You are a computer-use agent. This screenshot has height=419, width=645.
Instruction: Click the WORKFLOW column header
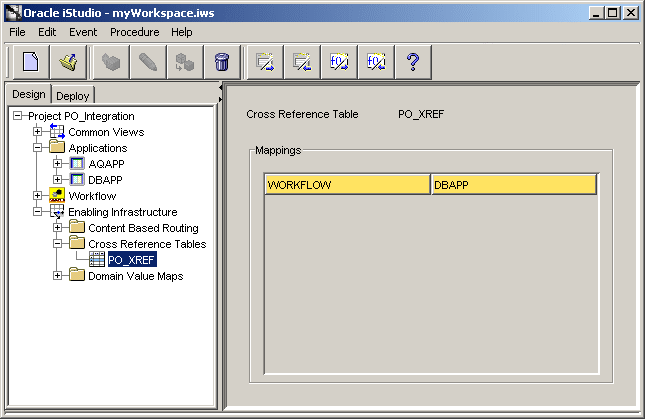tap(348, 185)
